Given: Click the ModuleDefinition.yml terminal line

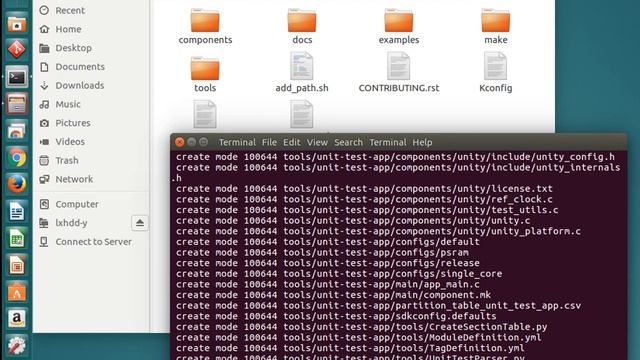Looking at the screenshot, I should [x=358, y=337].
